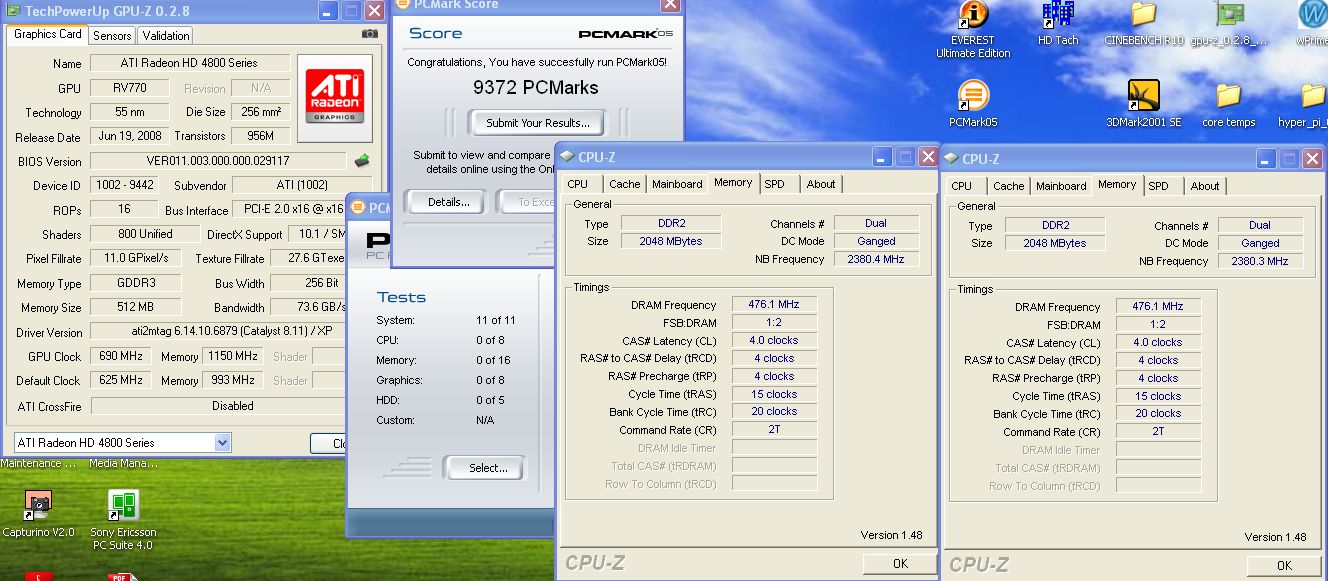Screen dimensions: 1328x581
Task: Click NB Frequency value 2380.4 MHz in CPU-Z
Action: point(875,259)
